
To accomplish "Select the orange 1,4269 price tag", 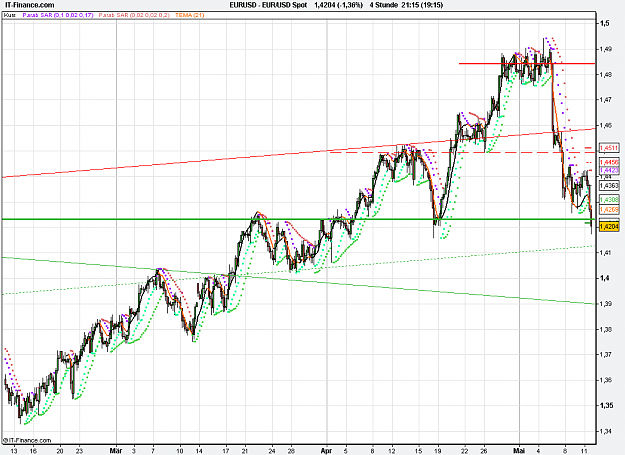I will (609, 210).
